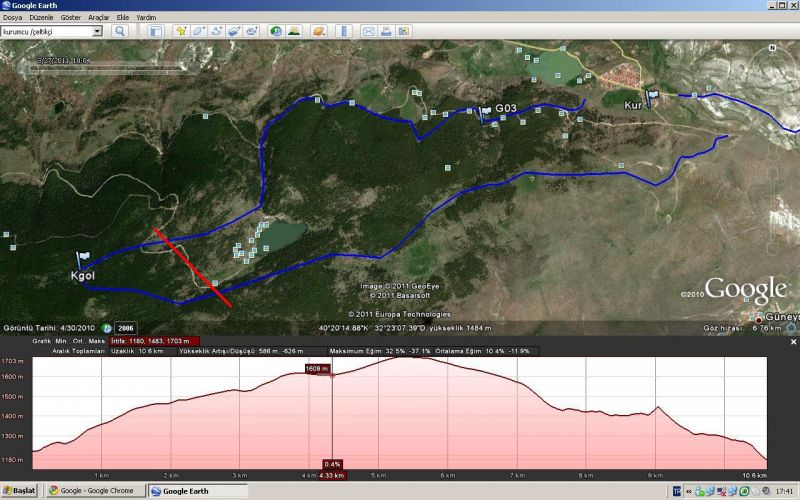Viewport: 800px width, 500px height.
Task: Click the historical imagery icon near image date
Action: point(106,328)
